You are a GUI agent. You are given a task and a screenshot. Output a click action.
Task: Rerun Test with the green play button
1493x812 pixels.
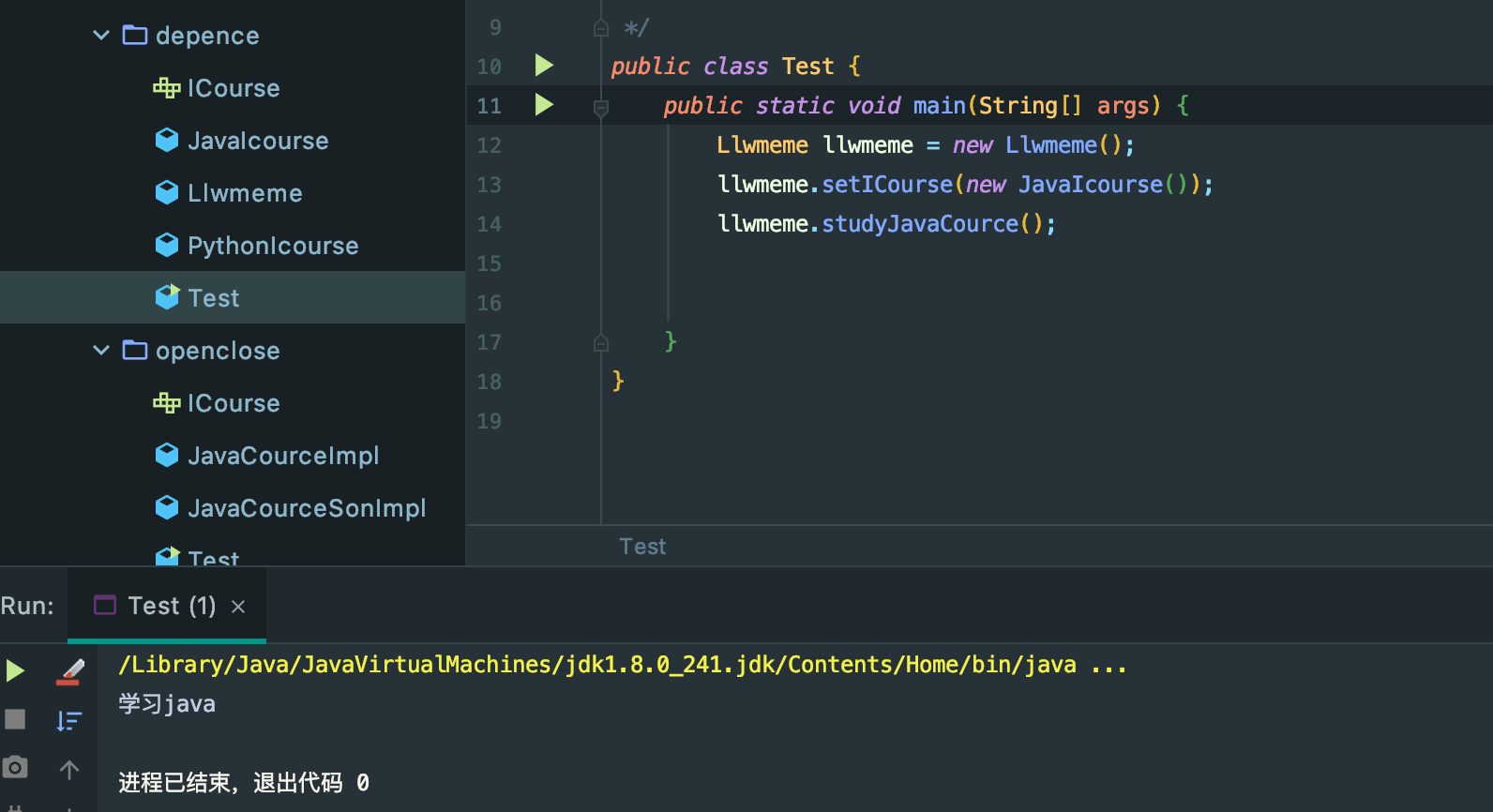pos(15,670)
